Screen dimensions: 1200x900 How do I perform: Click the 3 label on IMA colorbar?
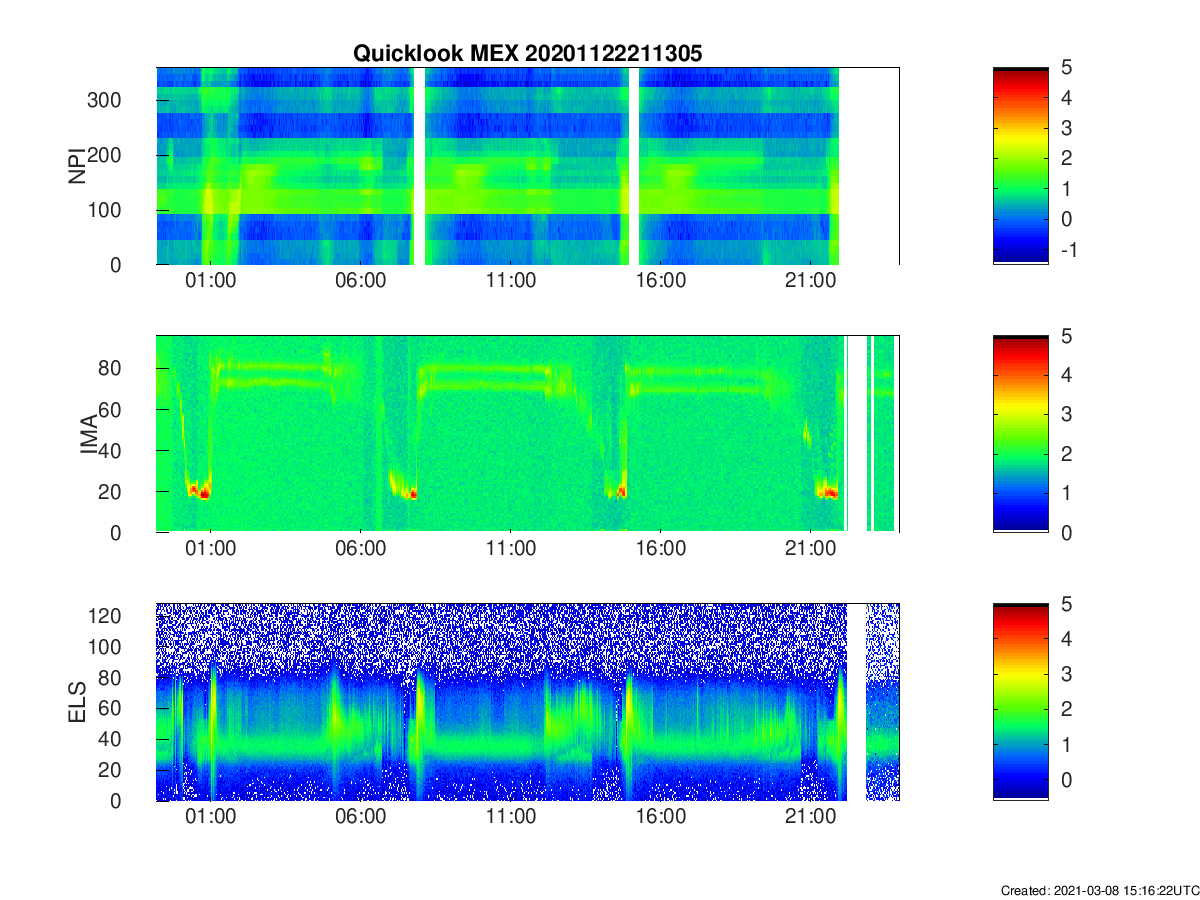tap(1066, 414)
